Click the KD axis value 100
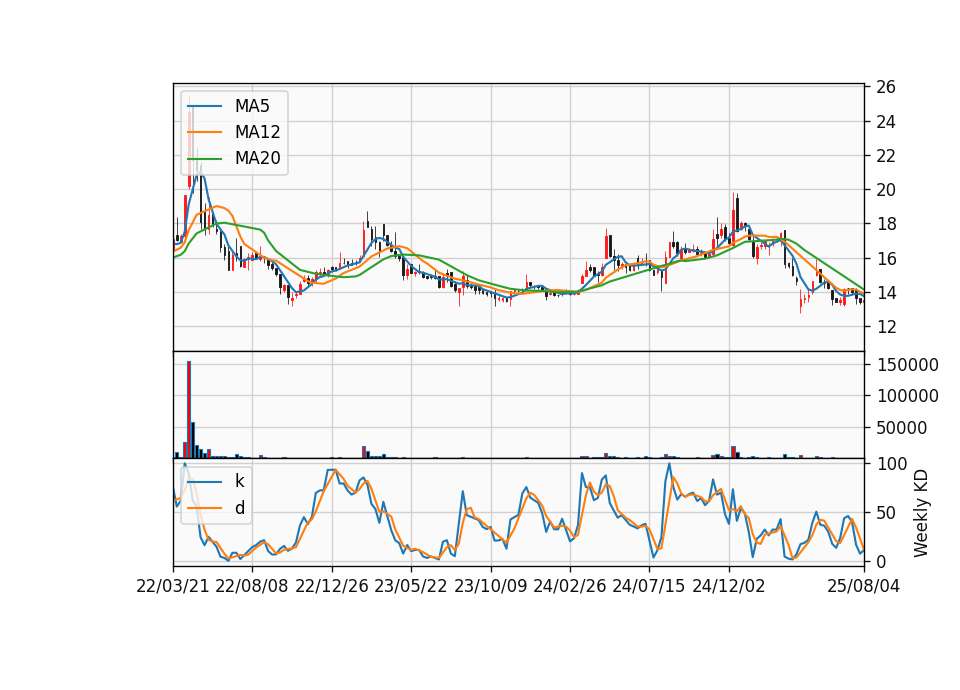Image resolution: width=960 pixels, height=690 pixels. pos(892,464)
